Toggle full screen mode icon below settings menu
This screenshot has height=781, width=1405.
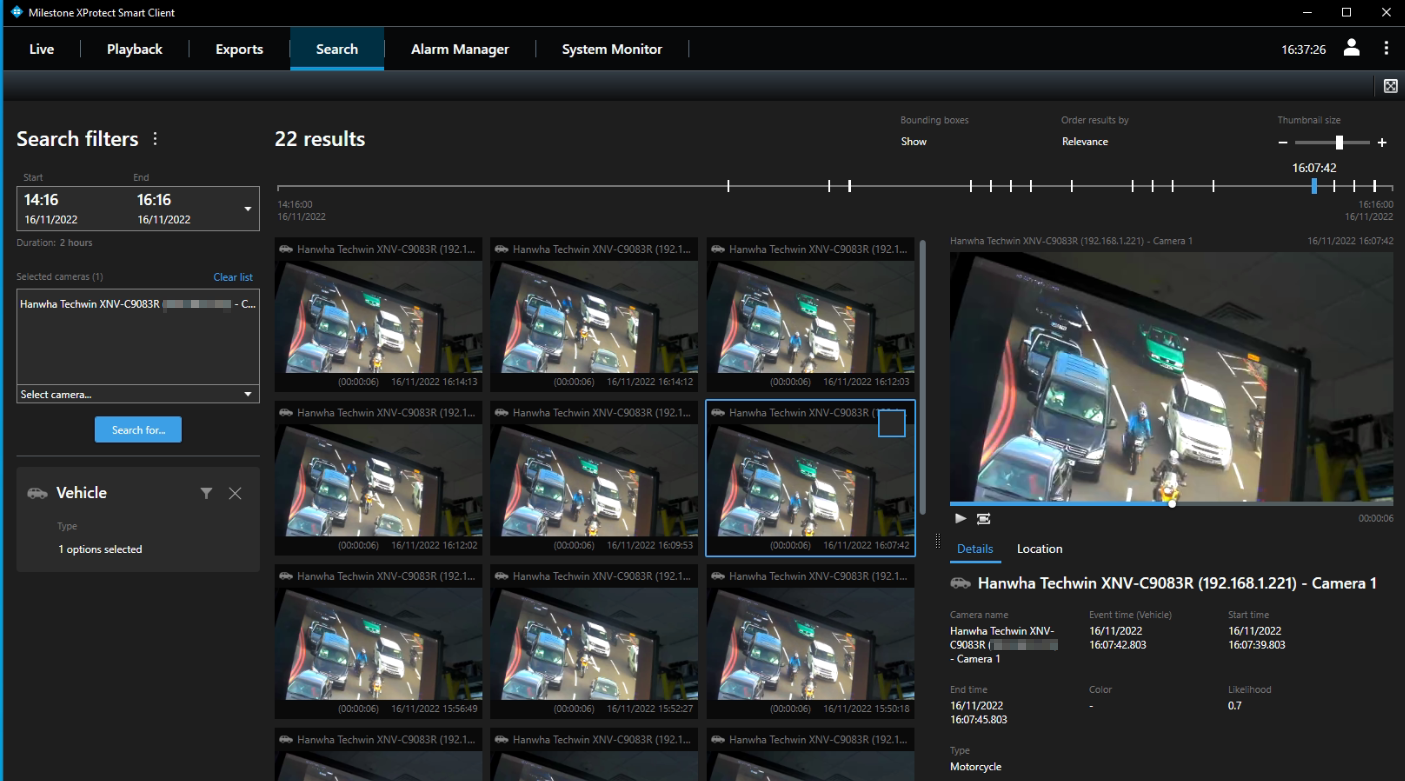(x=1390, y=86)
